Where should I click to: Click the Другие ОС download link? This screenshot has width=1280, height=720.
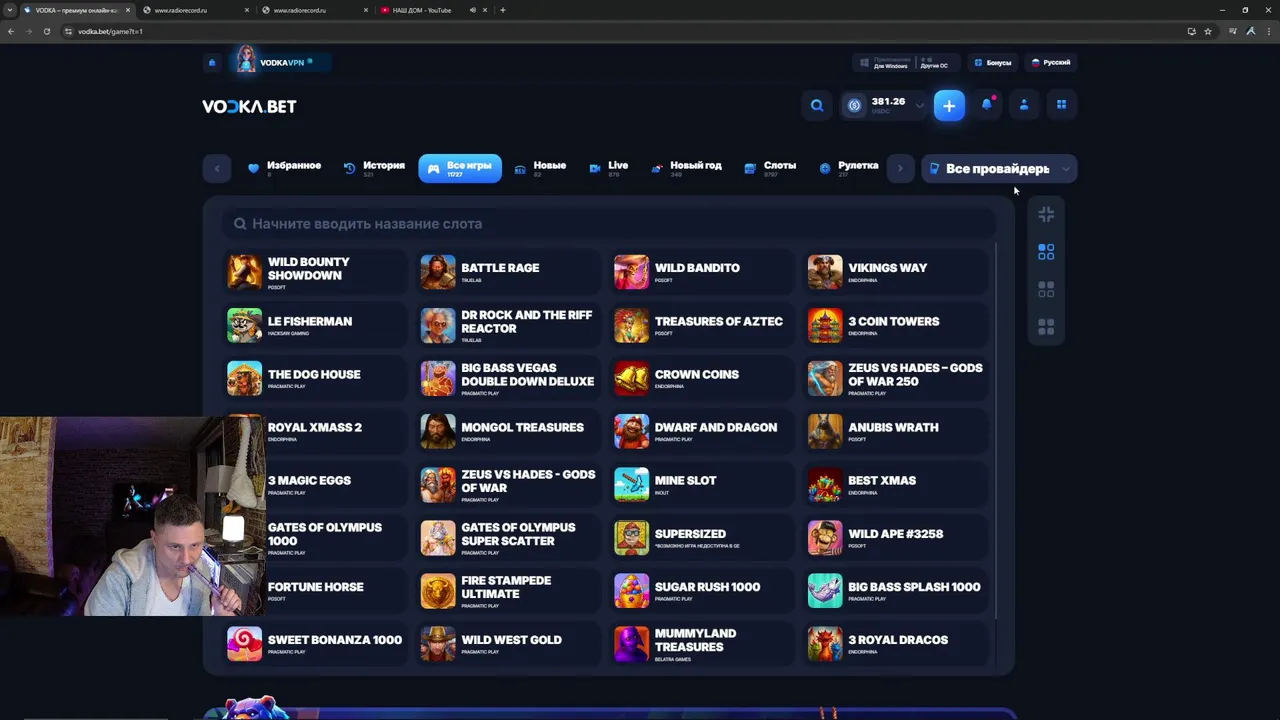[934, 62]
